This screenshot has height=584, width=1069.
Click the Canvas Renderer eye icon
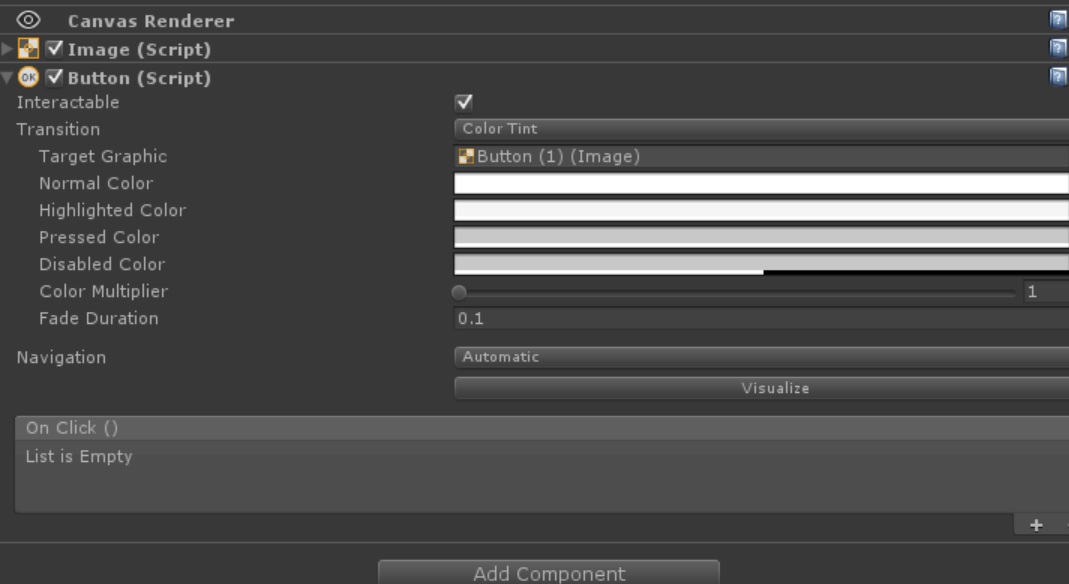[x=28, y=20]
